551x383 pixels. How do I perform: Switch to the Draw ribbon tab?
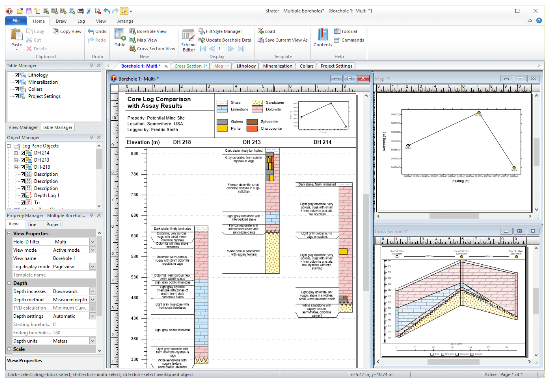61,21
